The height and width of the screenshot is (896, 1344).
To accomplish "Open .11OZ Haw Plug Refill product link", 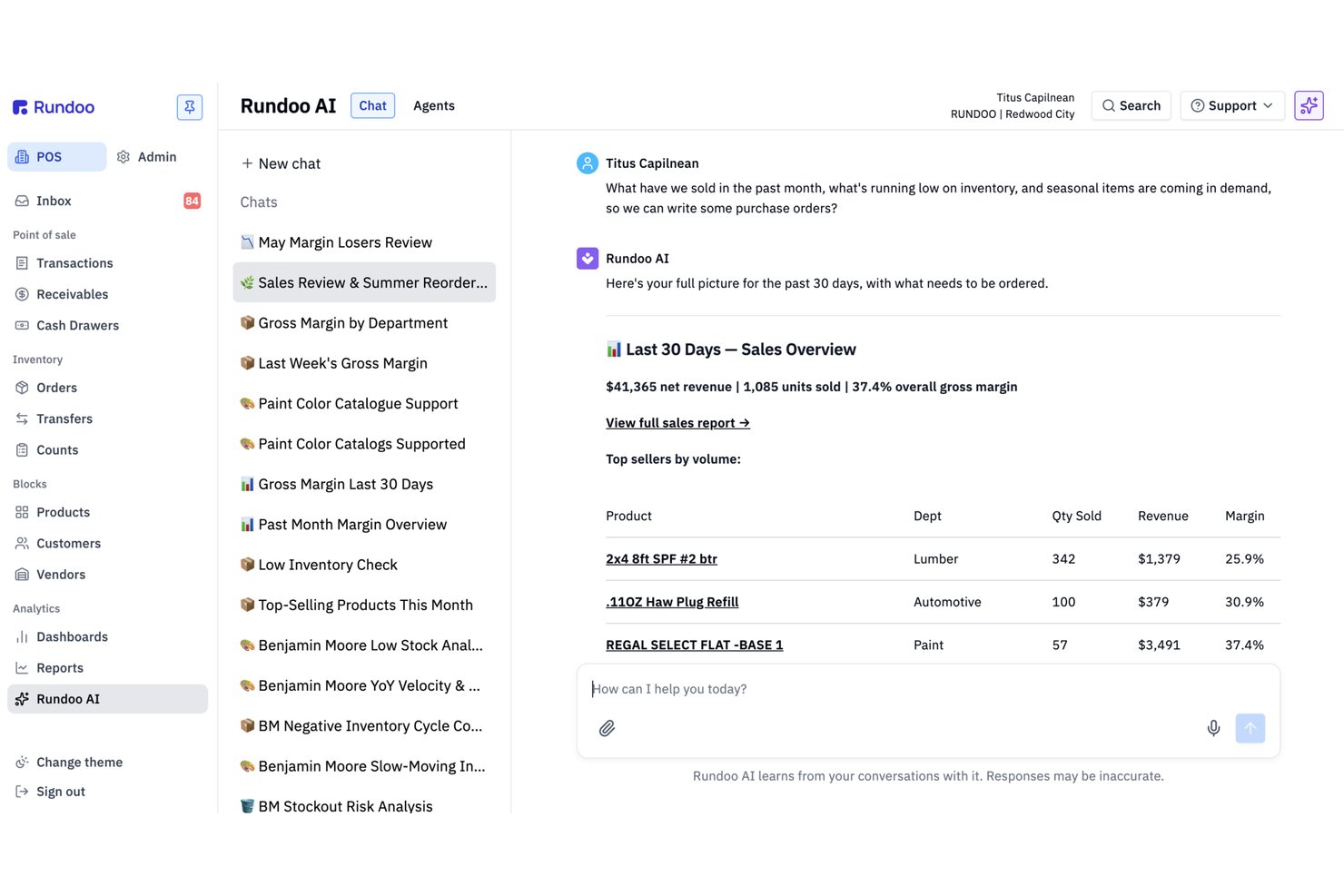I will (672, 602).
